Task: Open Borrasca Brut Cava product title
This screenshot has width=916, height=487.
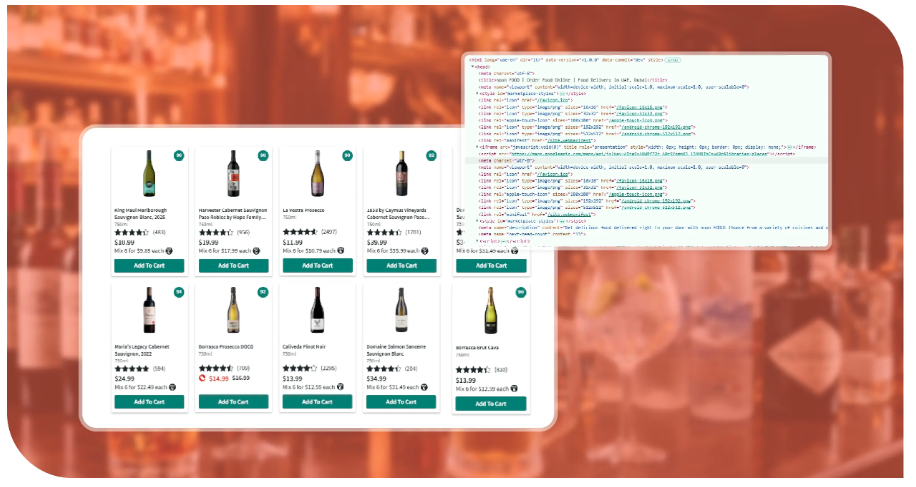Action: click(x=477, y=348)
